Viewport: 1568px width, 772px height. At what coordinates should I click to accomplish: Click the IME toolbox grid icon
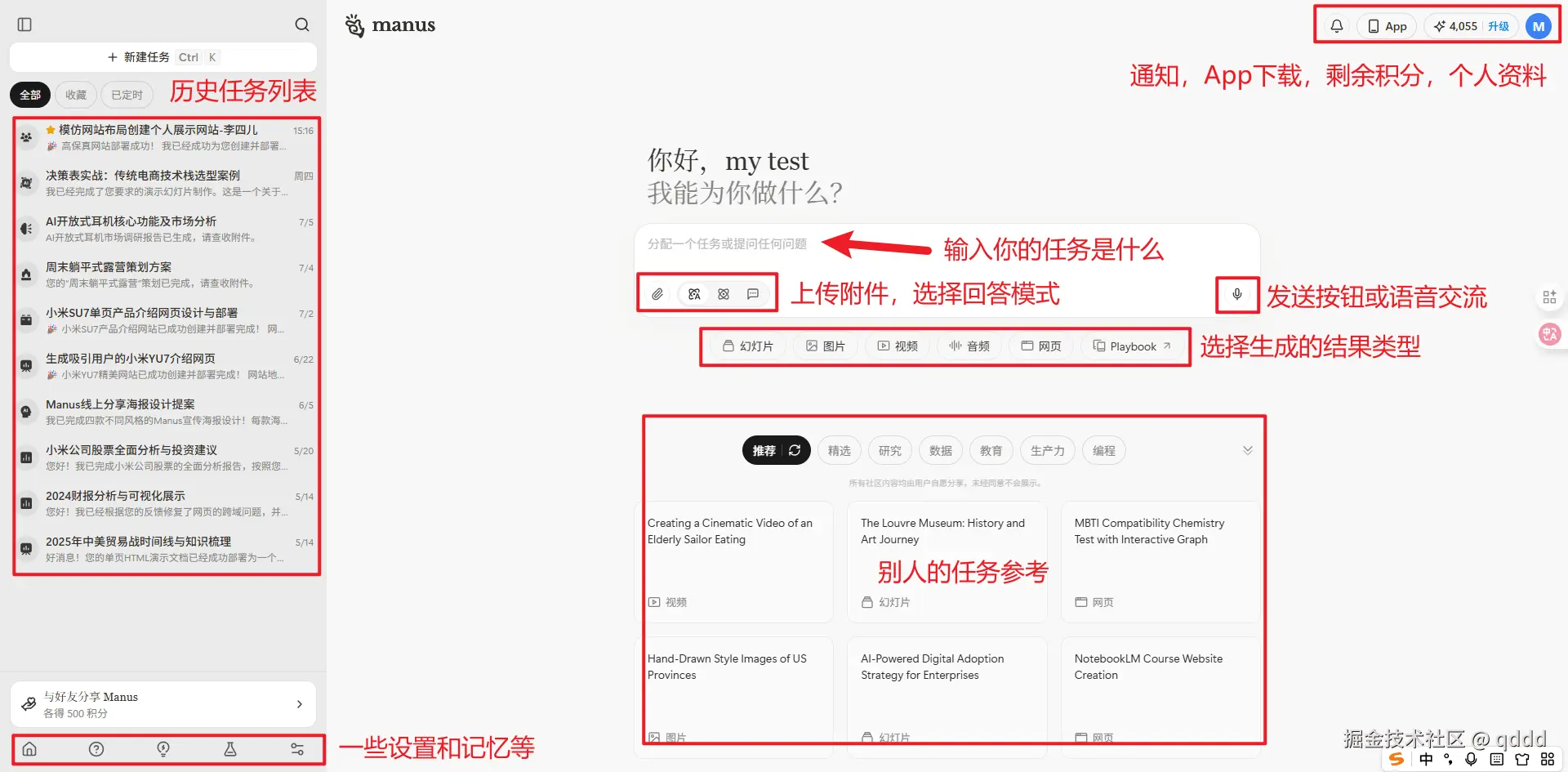1548,759
